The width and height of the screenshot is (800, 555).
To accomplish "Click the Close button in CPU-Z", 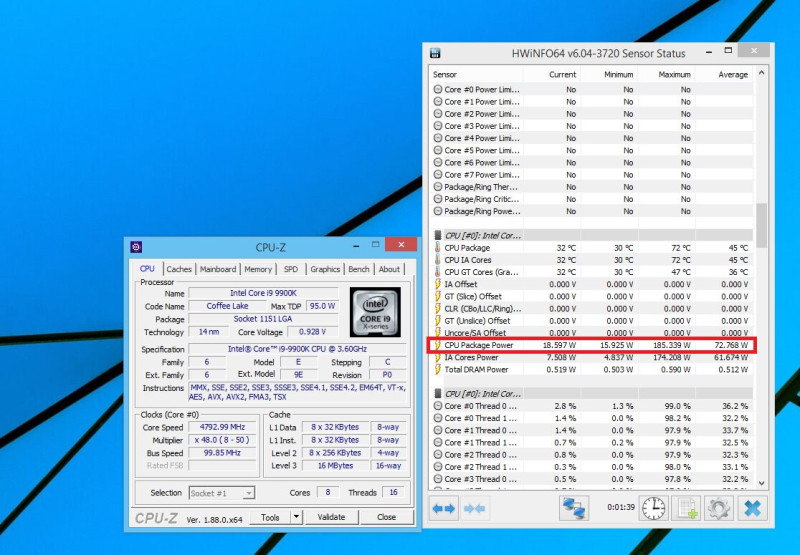I will coord(386,517).
